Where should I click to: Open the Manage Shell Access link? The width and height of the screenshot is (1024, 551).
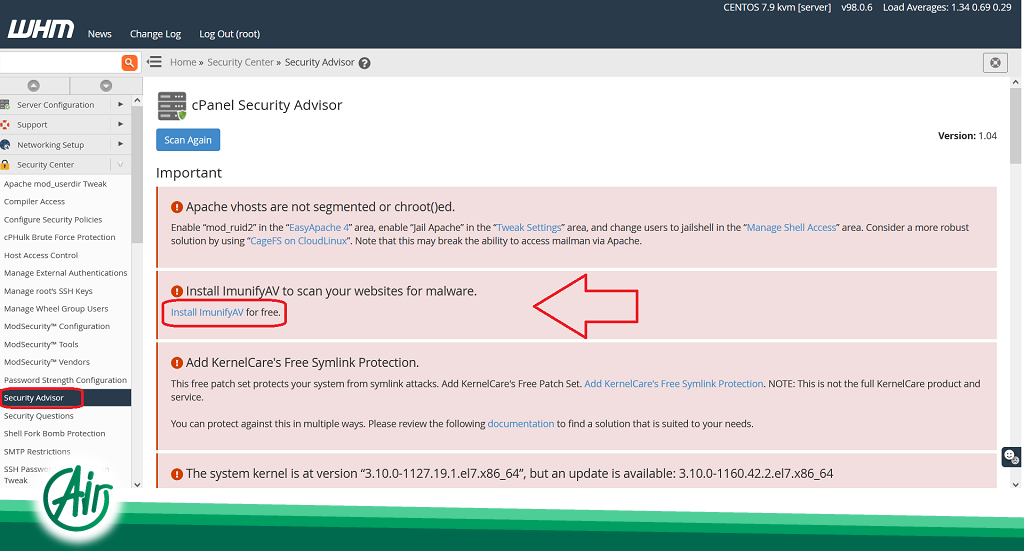tap(791, 228)
